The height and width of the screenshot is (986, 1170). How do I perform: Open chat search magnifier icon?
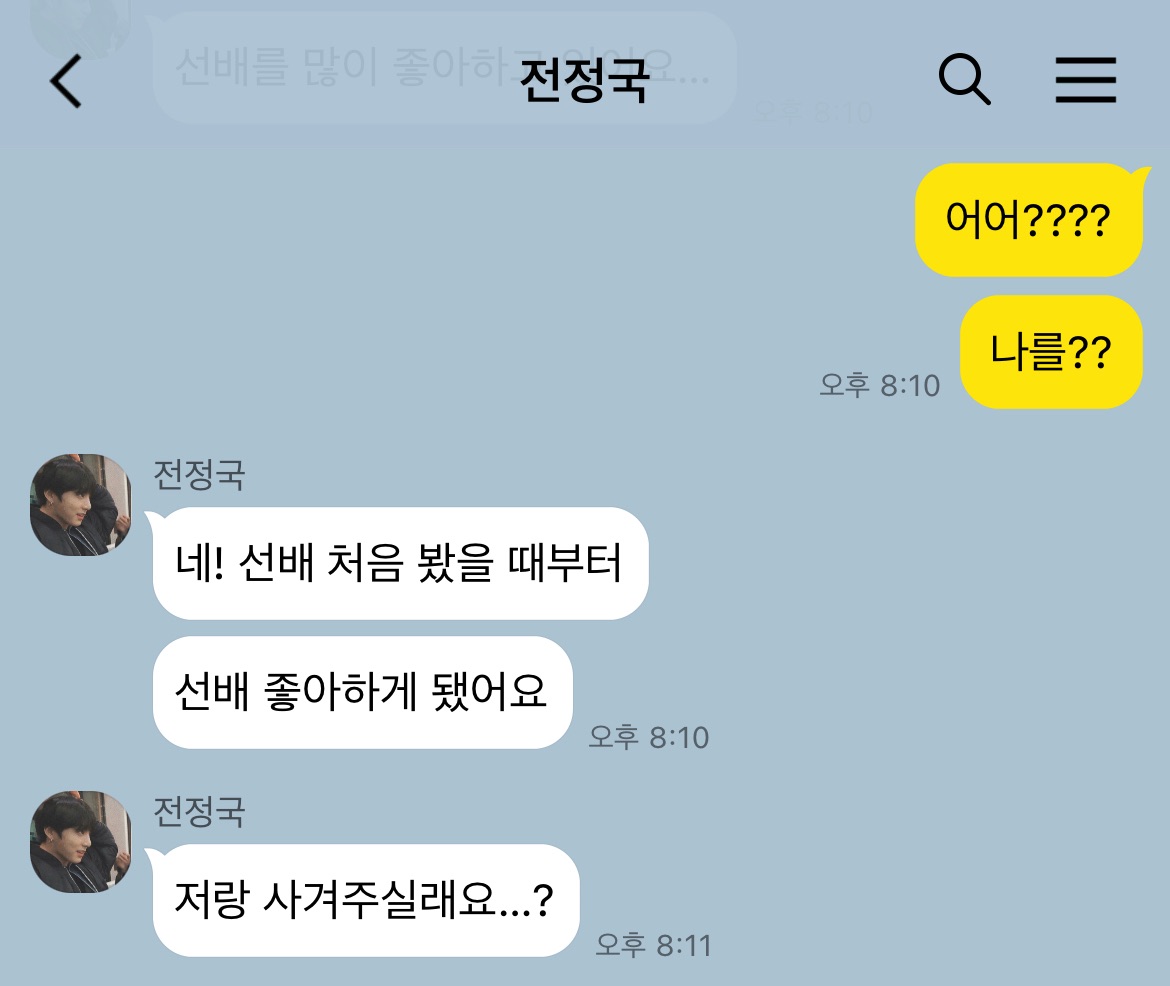964,78
